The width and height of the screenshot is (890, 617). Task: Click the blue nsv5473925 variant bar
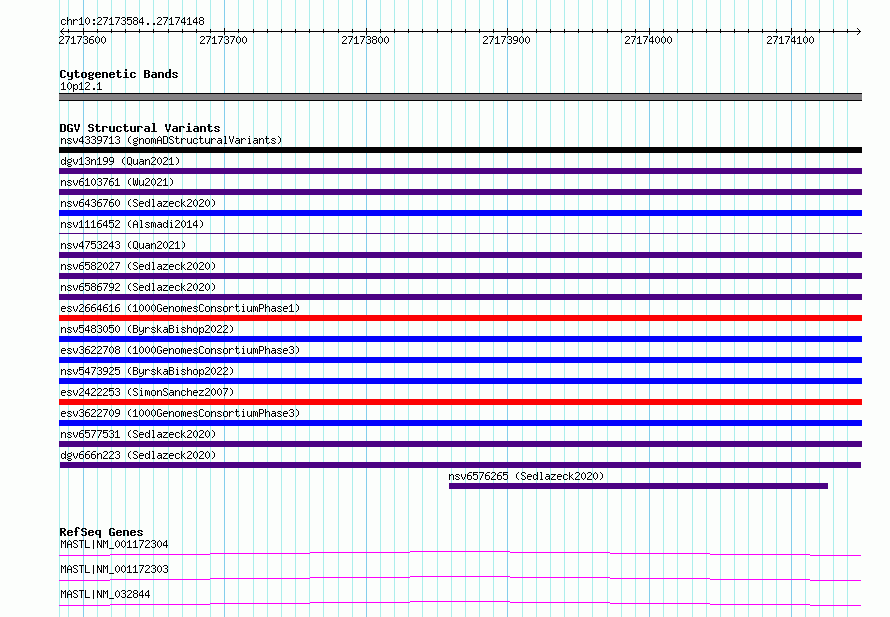click(x=460, y=381)
